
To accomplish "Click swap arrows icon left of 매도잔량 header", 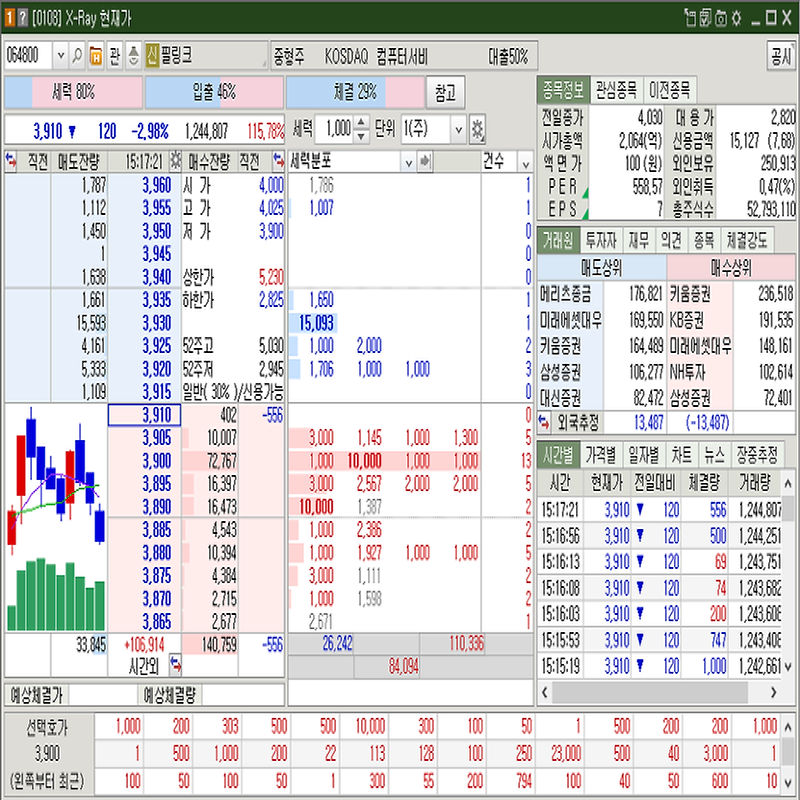I will [11, 162].
